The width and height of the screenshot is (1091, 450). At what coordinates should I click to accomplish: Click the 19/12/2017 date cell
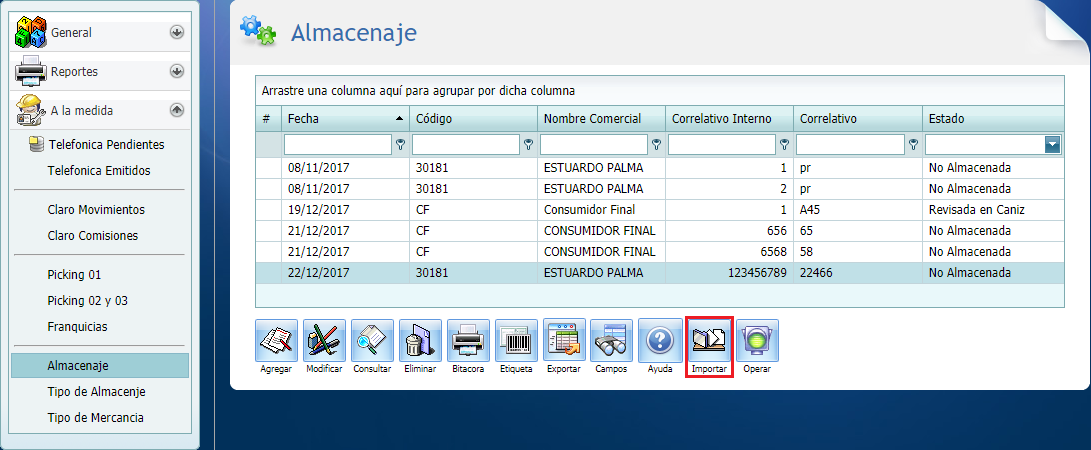[x=345, y=209]
